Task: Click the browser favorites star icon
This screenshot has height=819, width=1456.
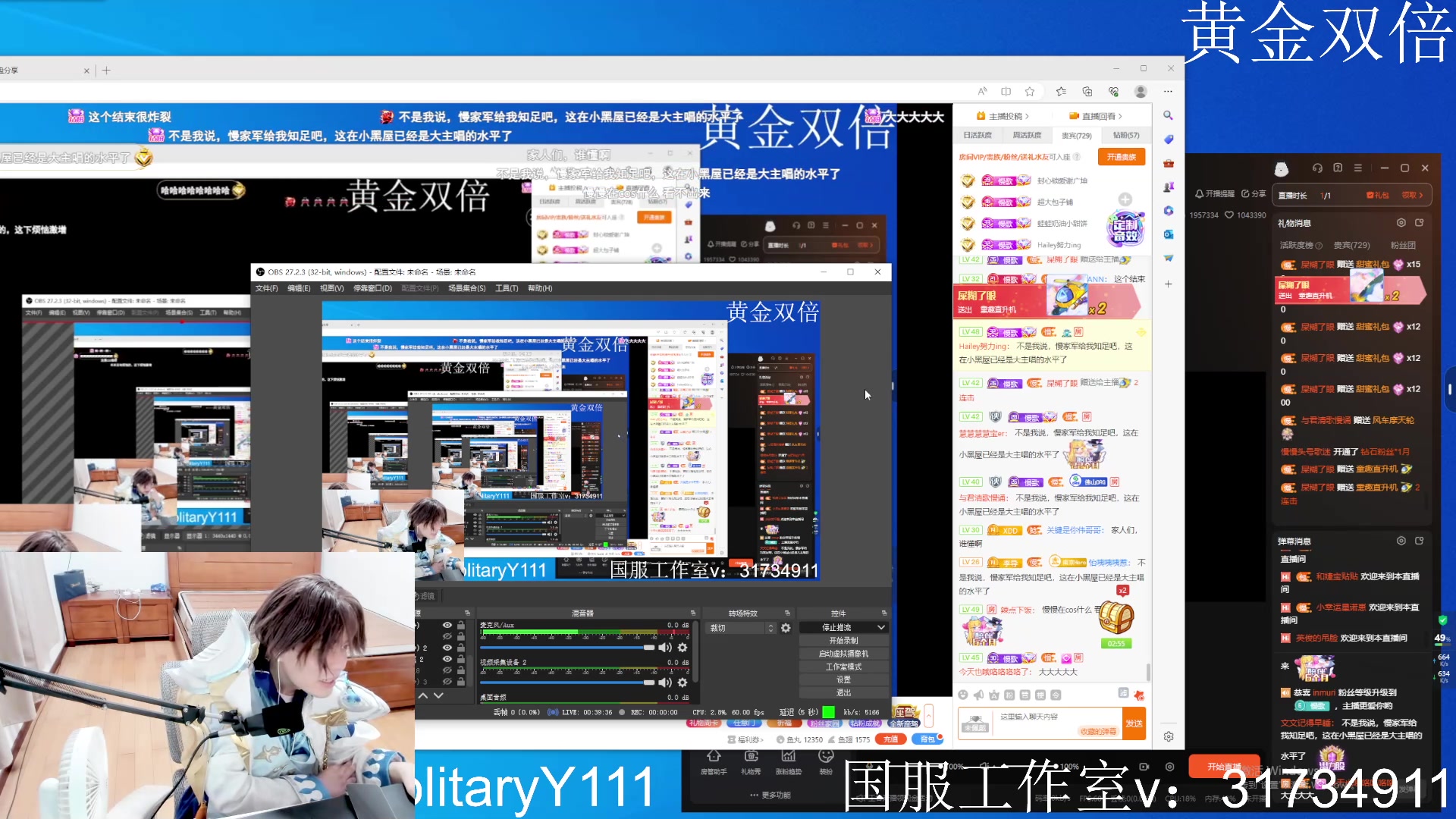Action: (x=1029, y=91)
